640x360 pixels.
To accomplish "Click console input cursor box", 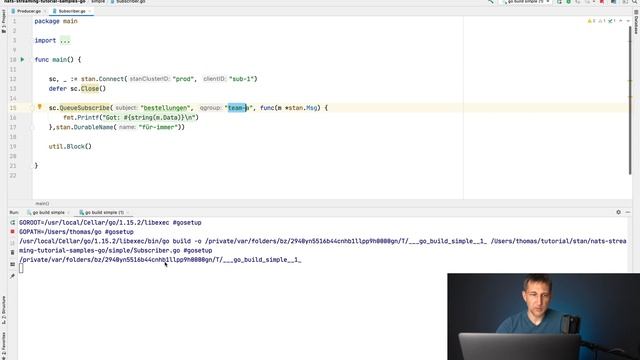I will [21, 269].
